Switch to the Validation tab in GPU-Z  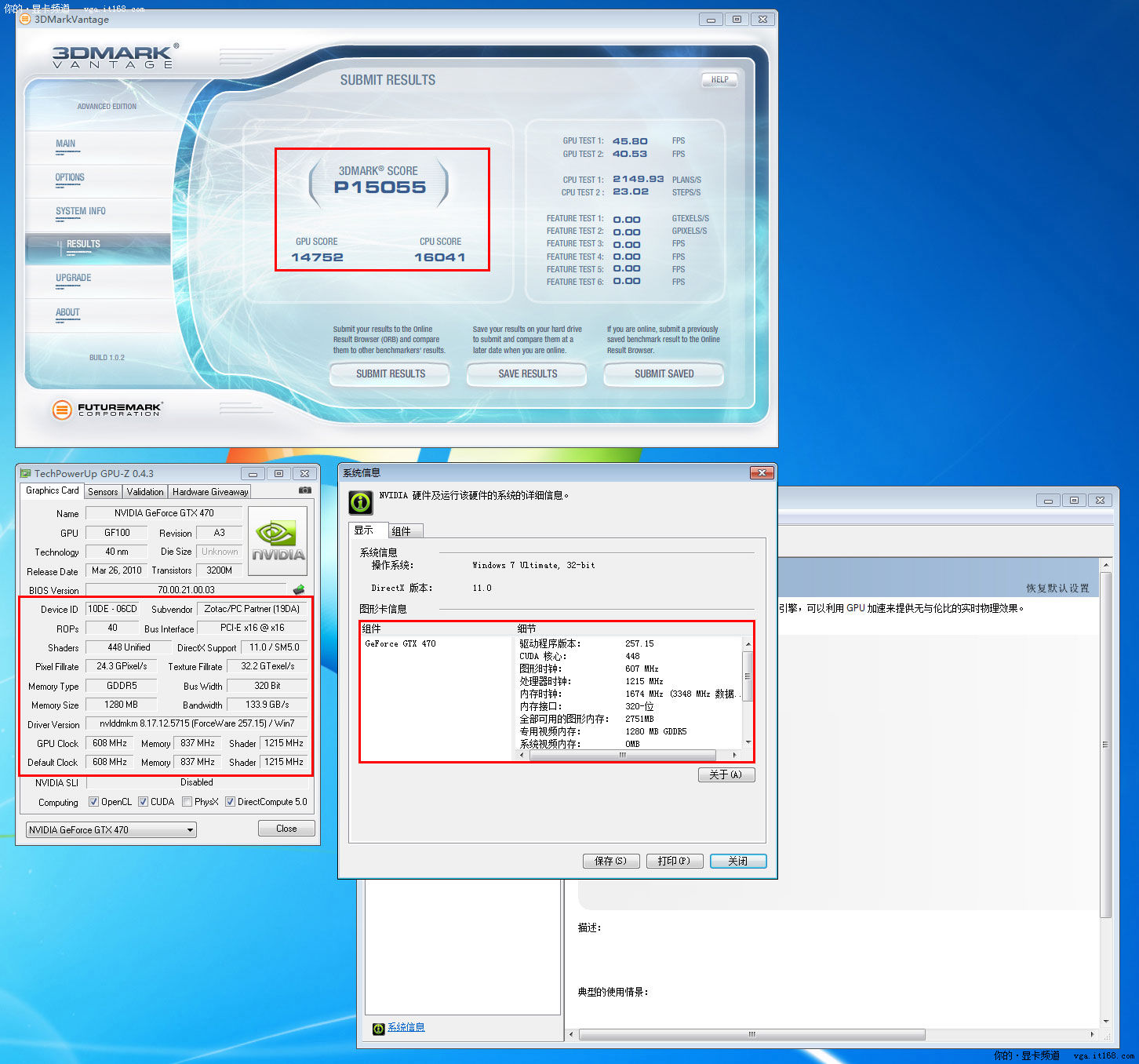pyautogui.click(x=145, y=492)
